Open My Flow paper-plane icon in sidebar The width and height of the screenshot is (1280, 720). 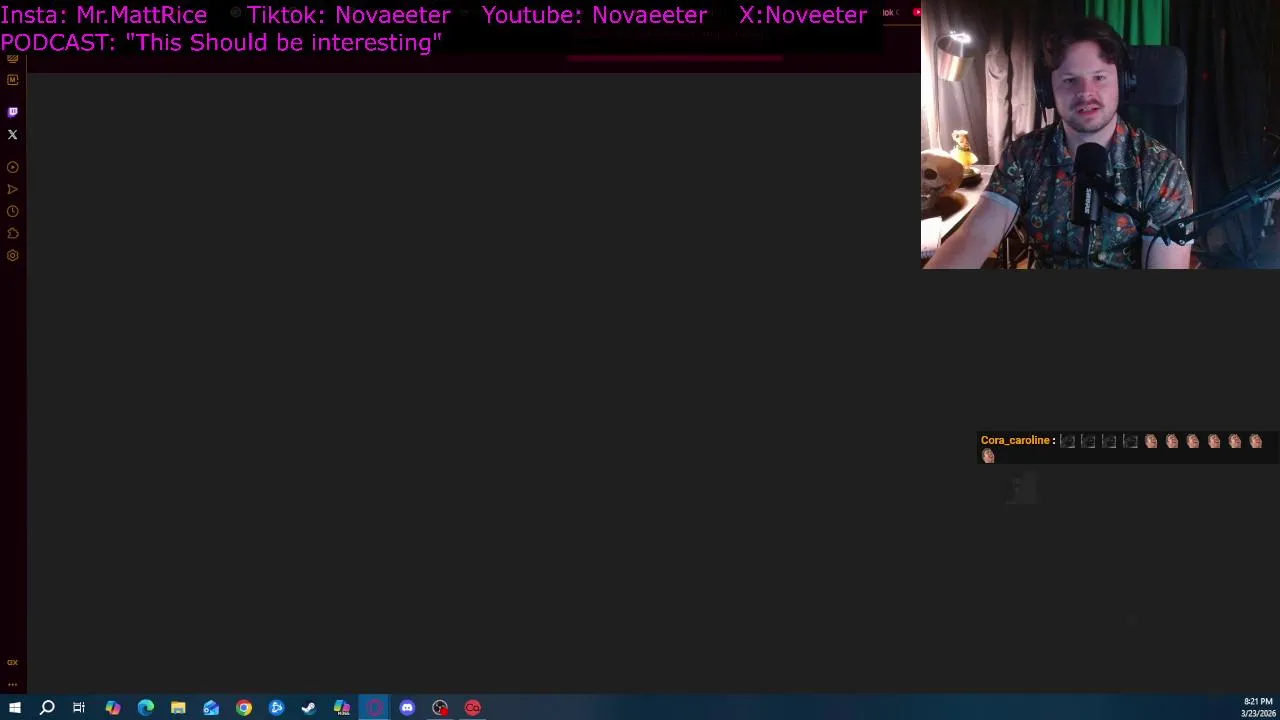13,189
